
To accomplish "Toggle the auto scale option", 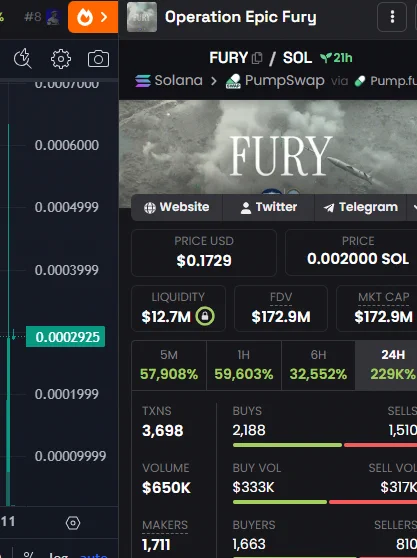I will point(94,555).
